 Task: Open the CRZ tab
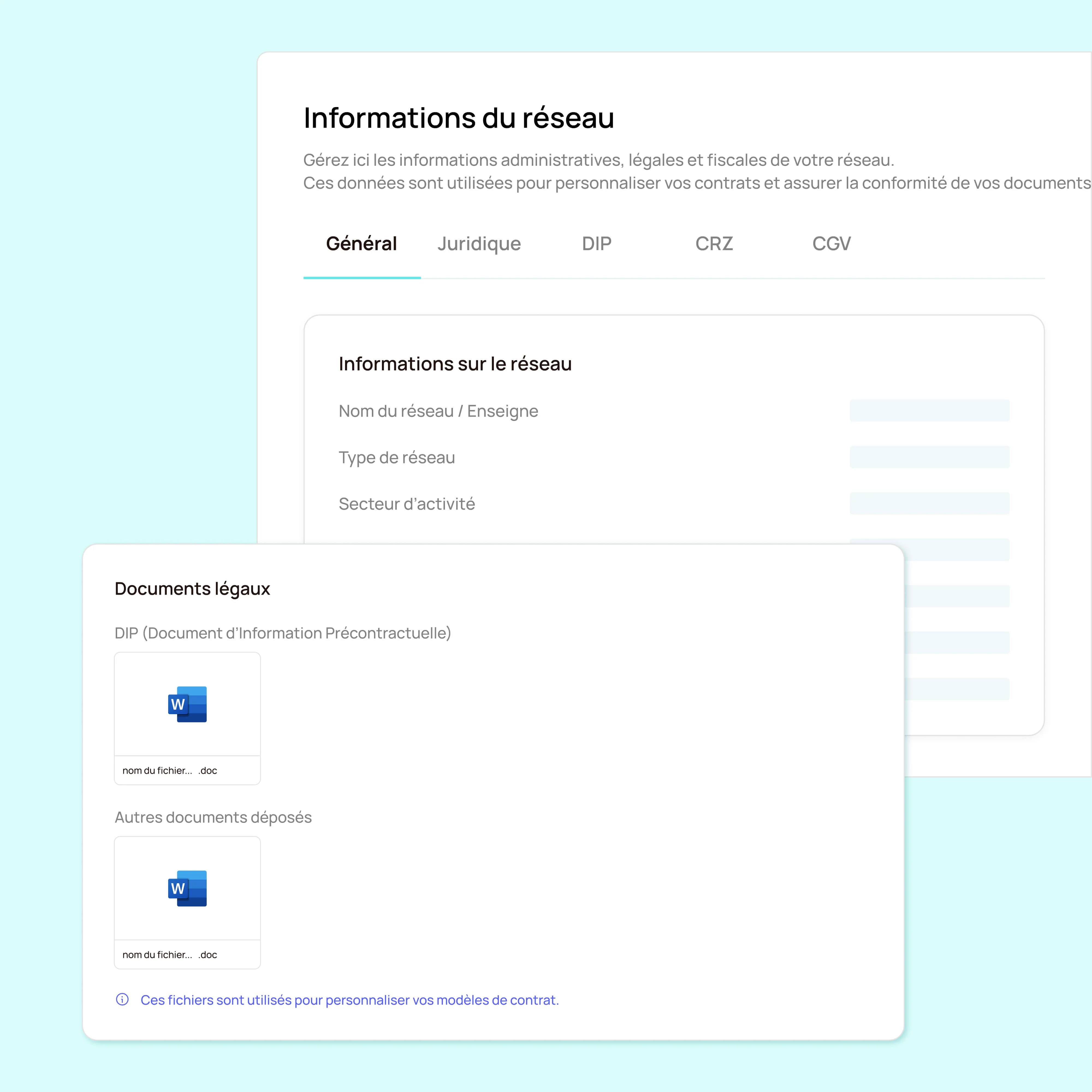tap(714, 244)
